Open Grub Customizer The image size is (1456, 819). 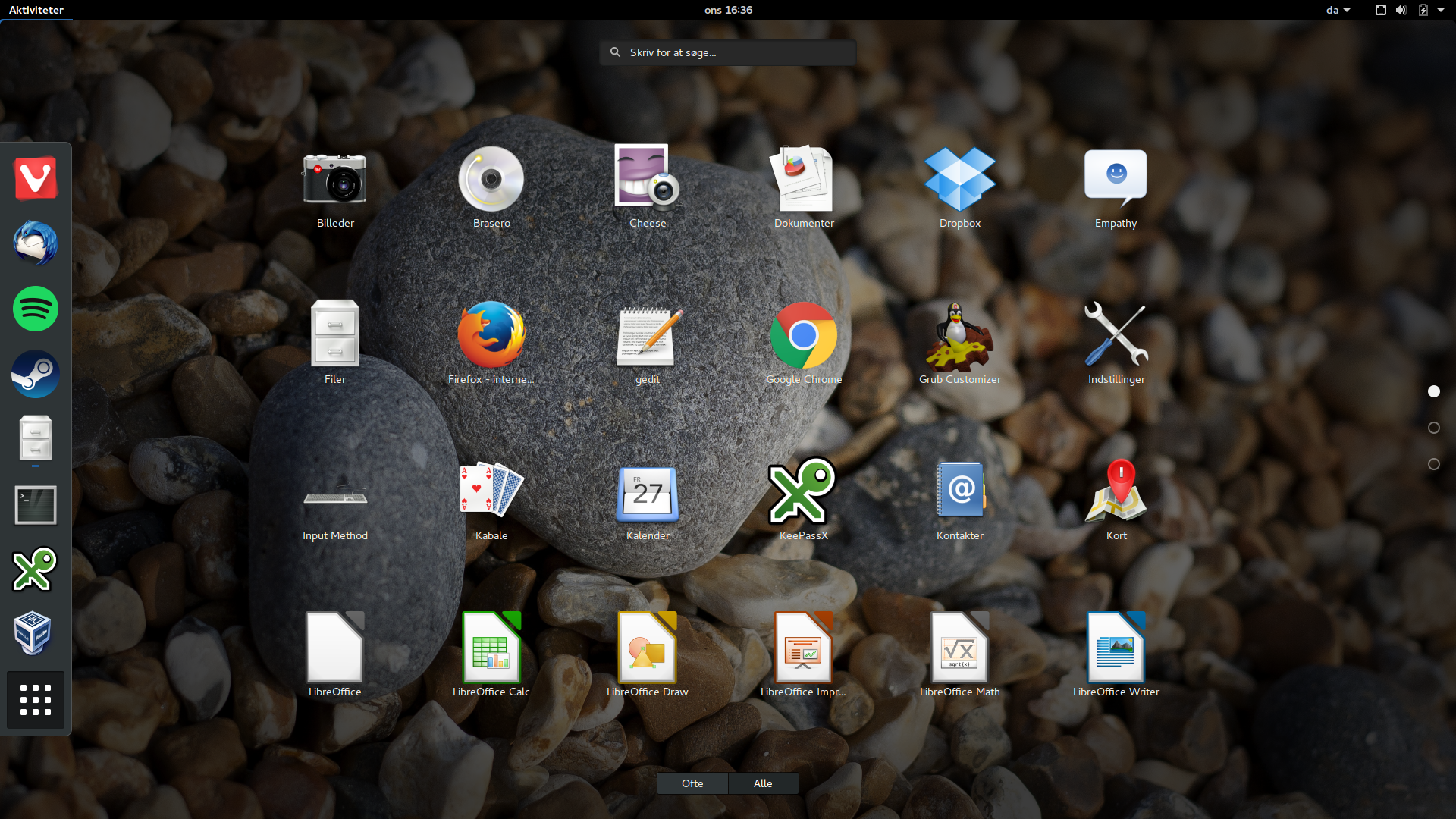[x=960, y=344]
